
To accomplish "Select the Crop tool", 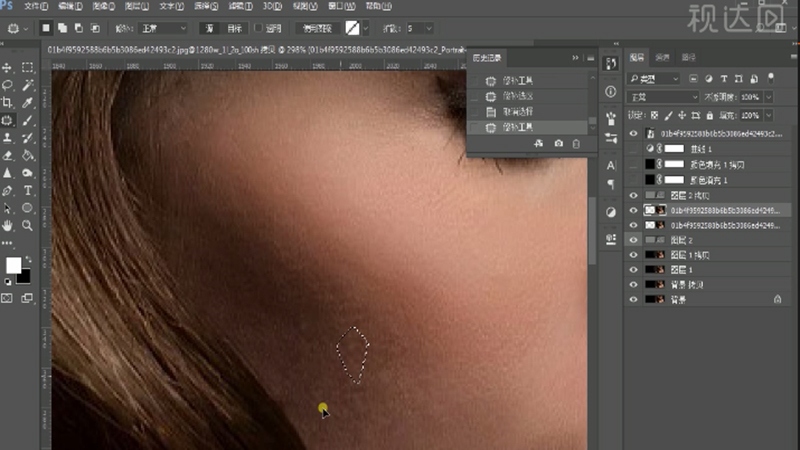I will click(x=7, y=103).
